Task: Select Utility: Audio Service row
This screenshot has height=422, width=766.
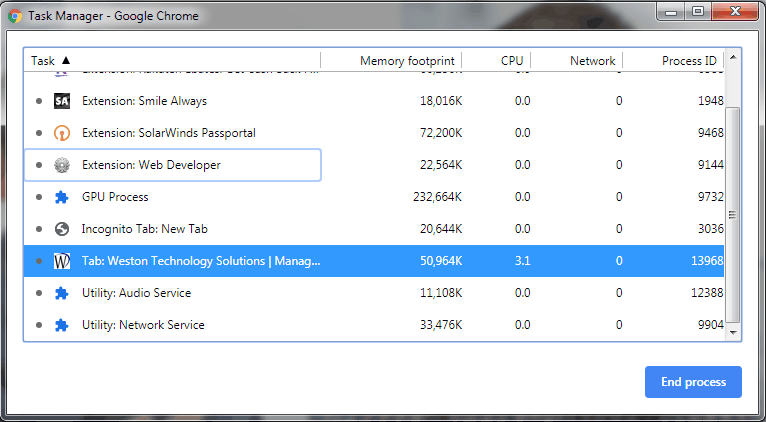Action: click(x=374, y=293)
